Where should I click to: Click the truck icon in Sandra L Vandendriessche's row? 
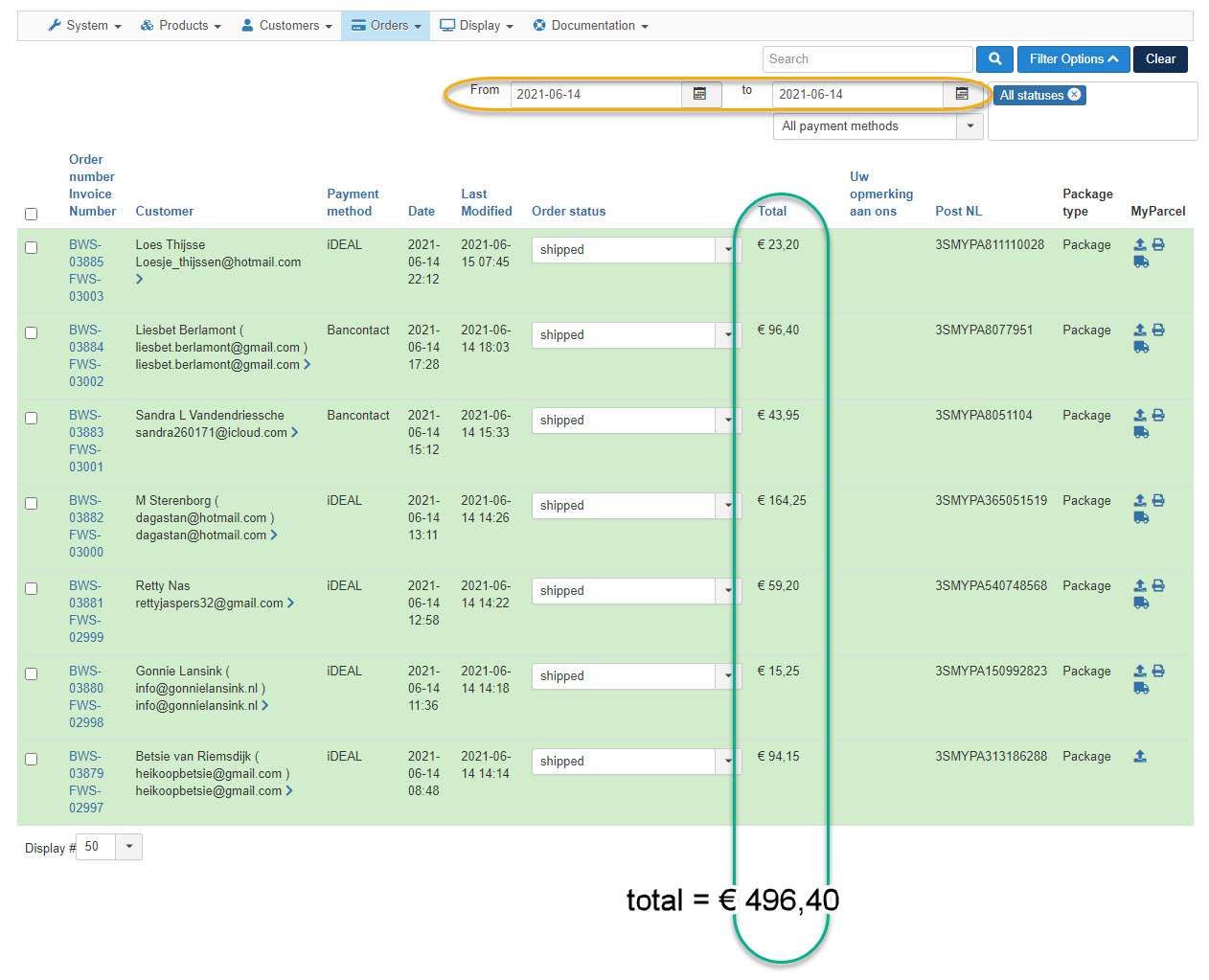pyautogui.click(x=1141, y=432)
